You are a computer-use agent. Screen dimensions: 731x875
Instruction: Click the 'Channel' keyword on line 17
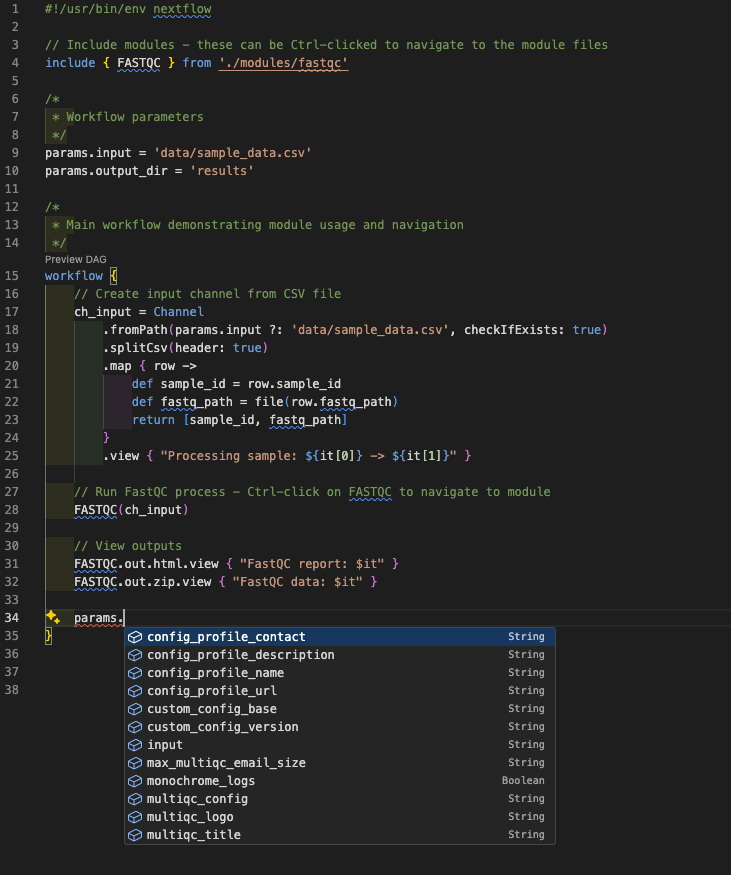tap(179, 312)
